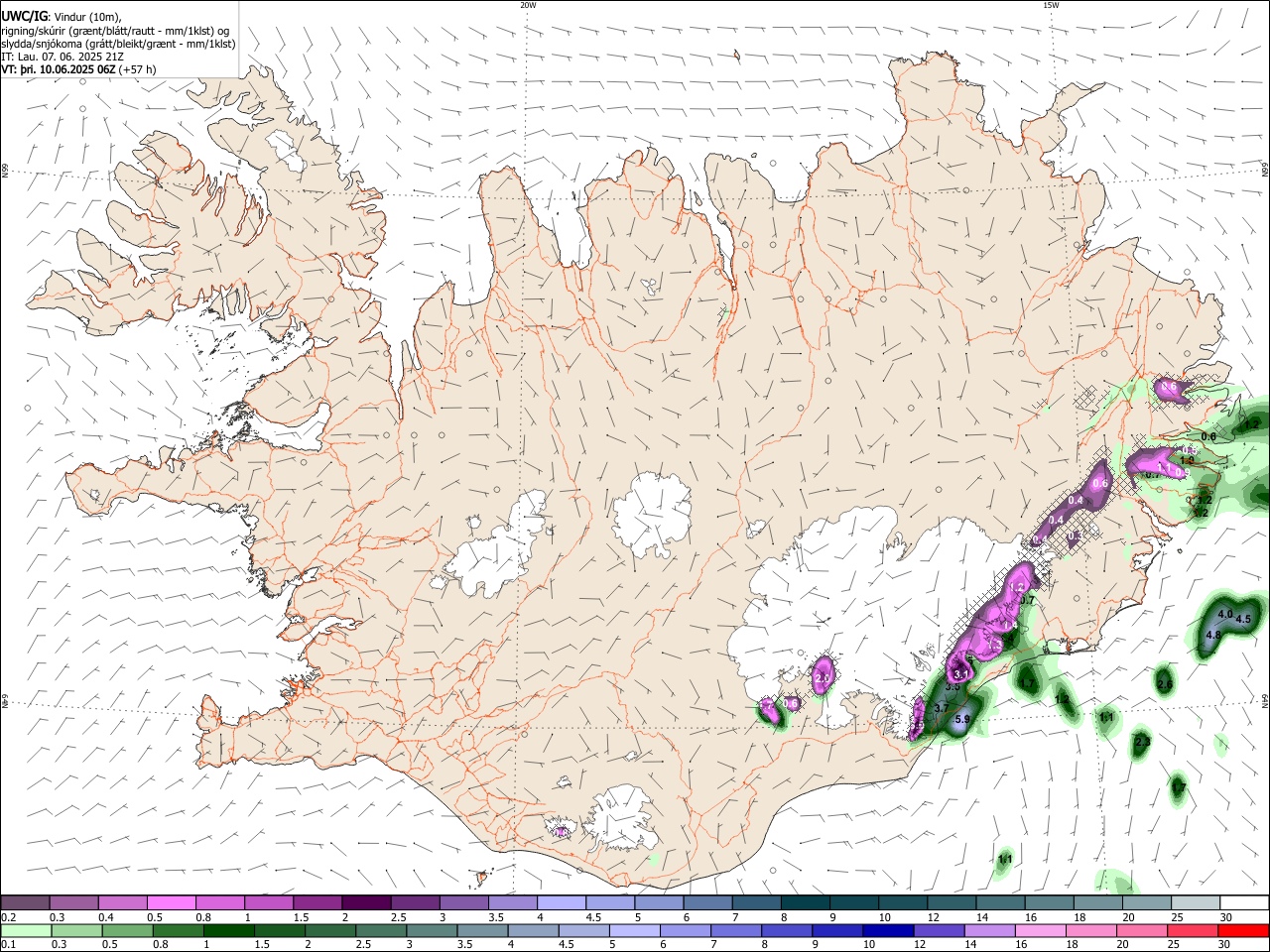This screenshot has width=1270, height=952.
Task: Click the light lavender swatch between 4 and 4.5 in top legend row
Action: coord(561,902)
